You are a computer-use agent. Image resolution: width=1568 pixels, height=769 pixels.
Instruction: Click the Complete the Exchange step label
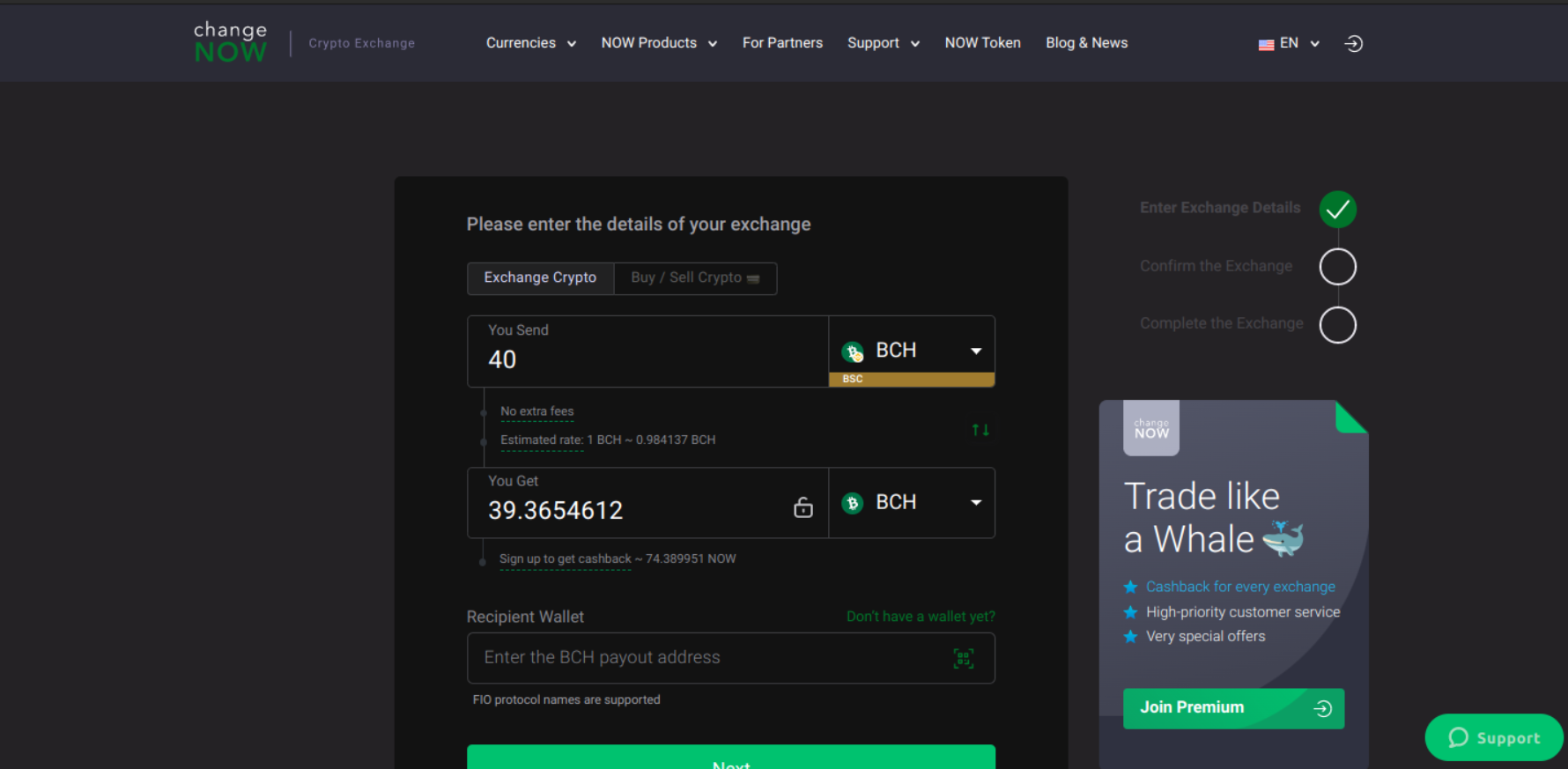1222,323
